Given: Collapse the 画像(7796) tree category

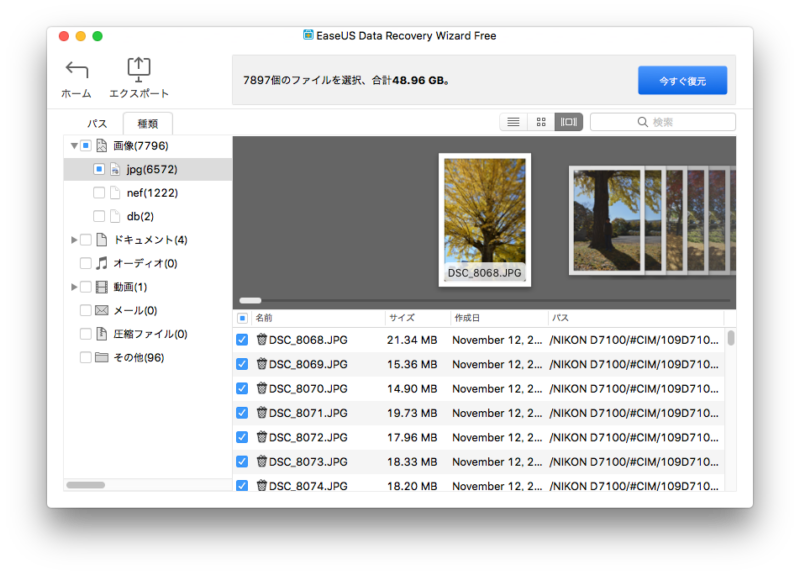Looking at the screenshot, I should [74, 146].
